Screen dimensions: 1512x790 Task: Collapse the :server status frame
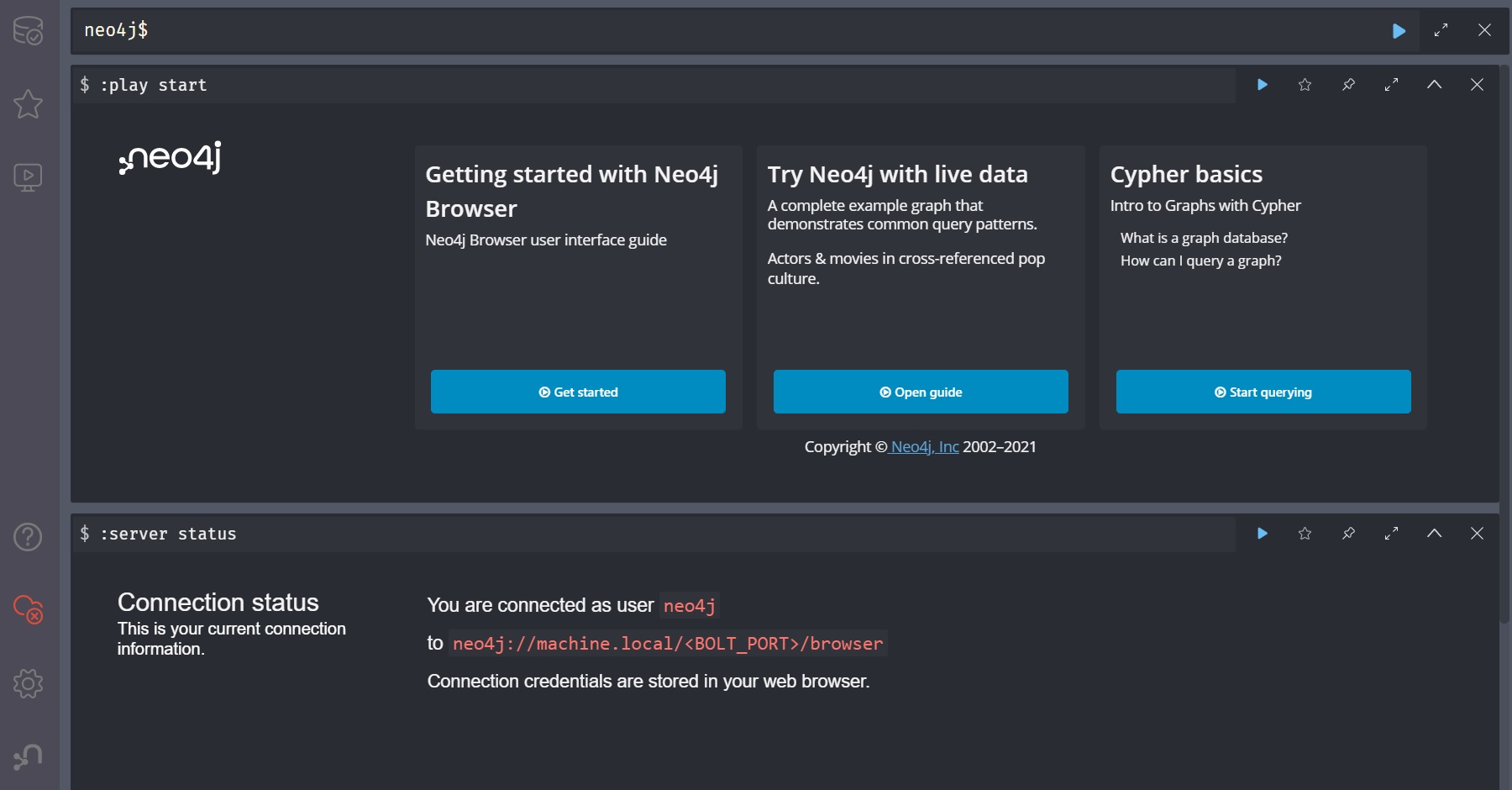coord(1435,534)
